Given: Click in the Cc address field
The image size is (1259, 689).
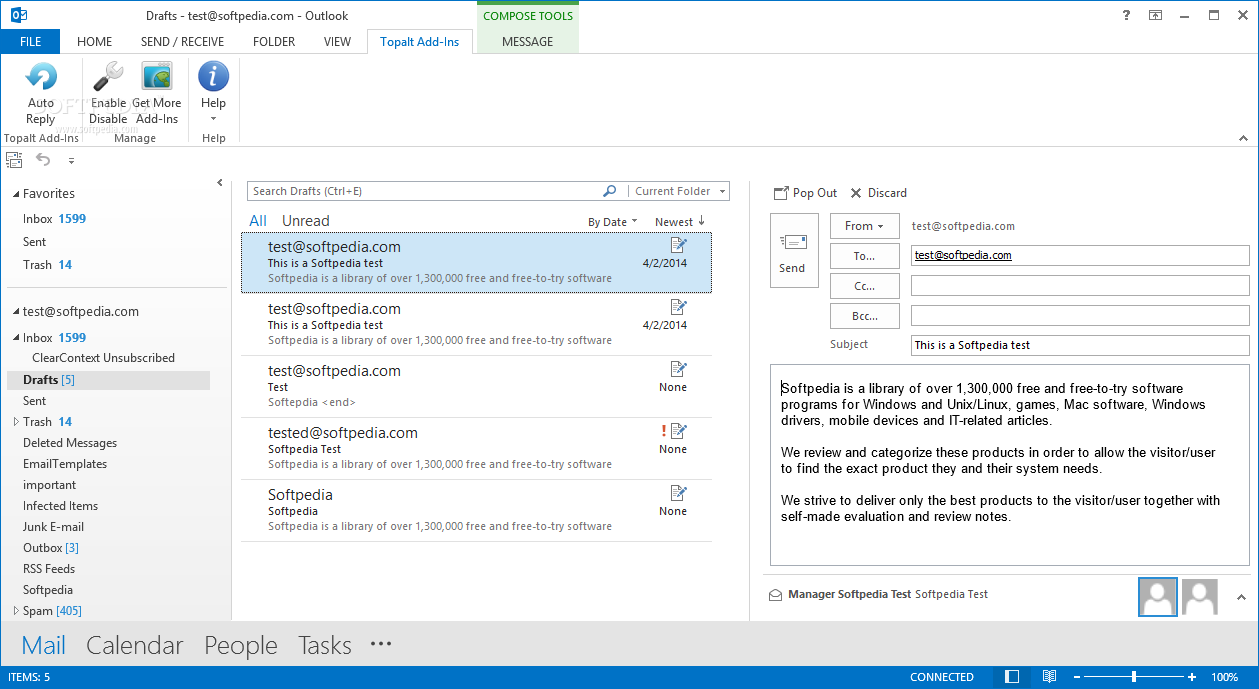Looking at the screenshot, I should (1080, 286).
